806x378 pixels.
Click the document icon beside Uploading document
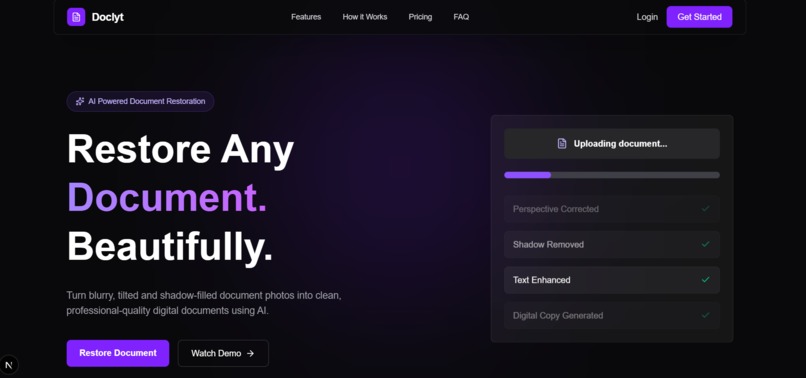(562, 143)
